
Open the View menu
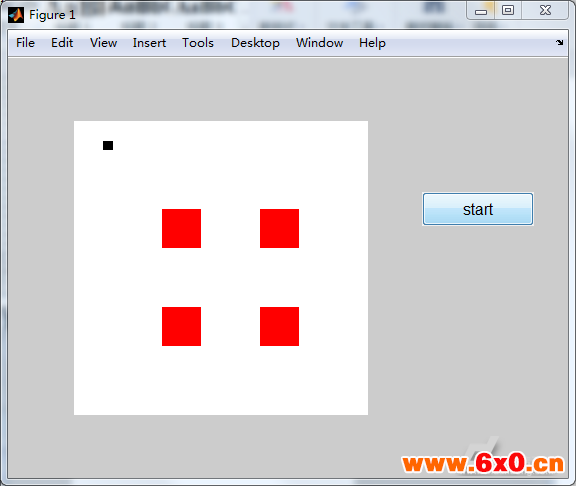[x=104, y=43]
